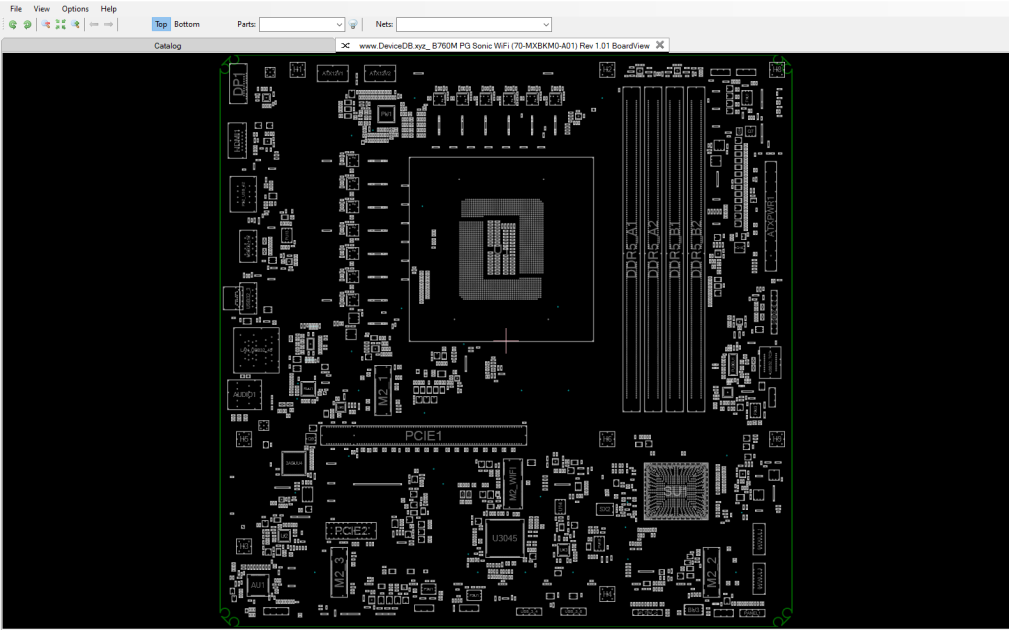Click the zoom in magnifier icon
The height and width of the screenshot is (630, 1009).
(x=75, y=24)
